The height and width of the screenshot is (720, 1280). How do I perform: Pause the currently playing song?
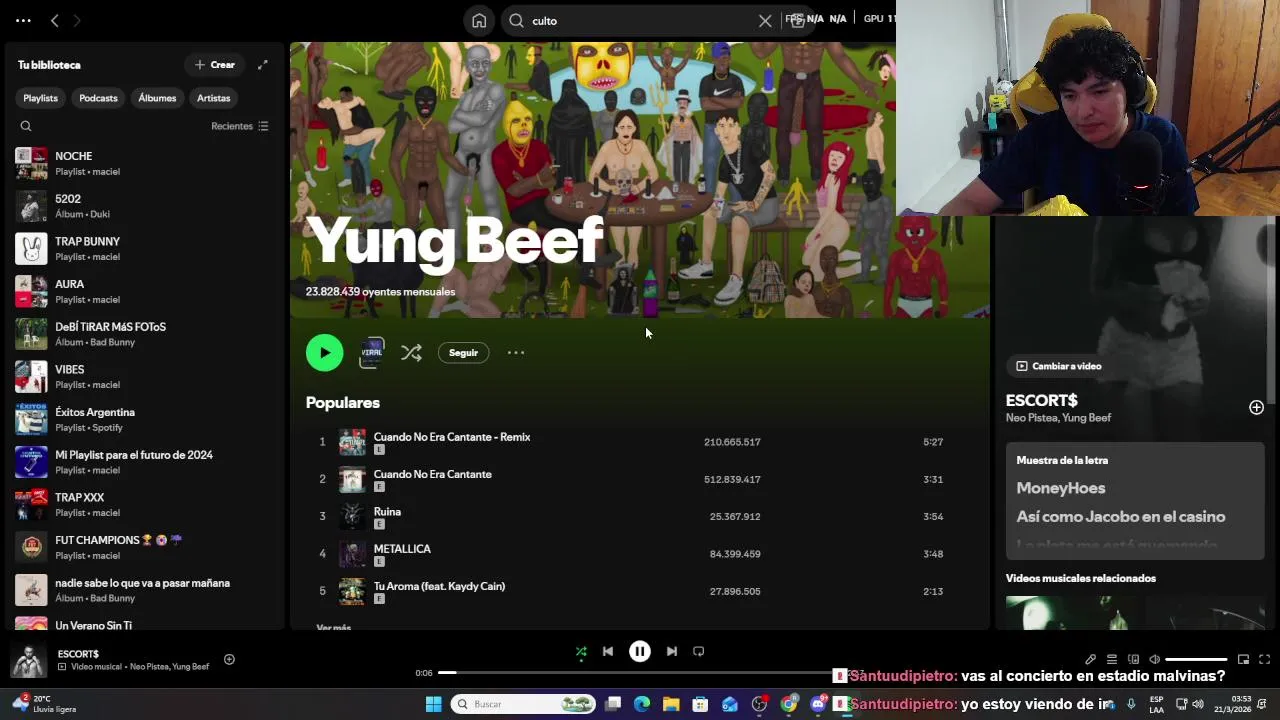click(x=640, y=651)
